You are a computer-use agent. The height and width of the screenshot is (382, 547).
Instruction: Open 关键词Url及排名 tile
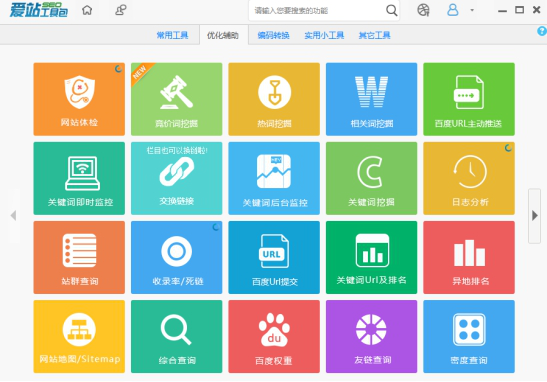click(372, 257)
